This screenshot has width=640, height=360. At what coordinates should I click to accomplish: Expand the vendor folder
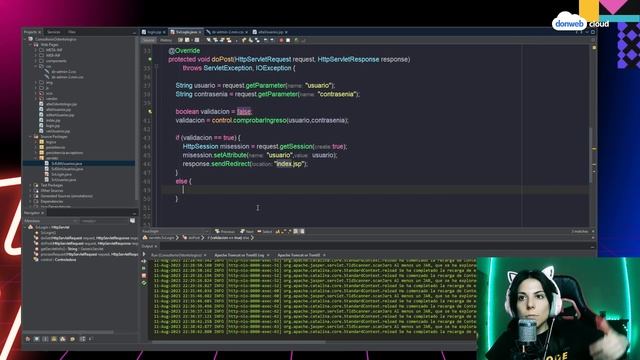(36, 98)
